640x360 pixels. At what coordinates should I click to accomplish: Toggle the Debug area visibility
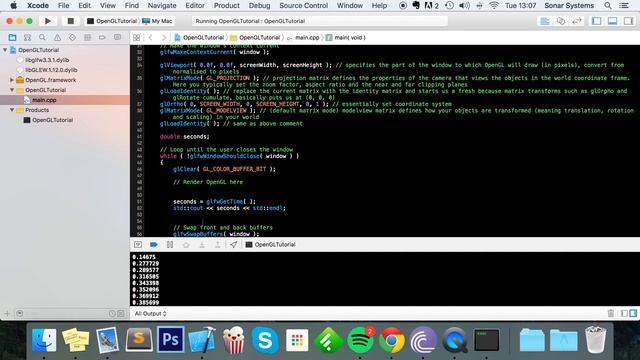click(x=612, y=21)
